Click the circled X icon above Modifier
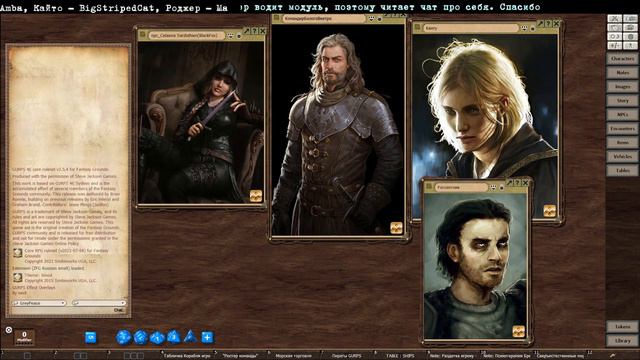Image resolution: width=640 pixels, height=360 pixels. pos(9,330)
